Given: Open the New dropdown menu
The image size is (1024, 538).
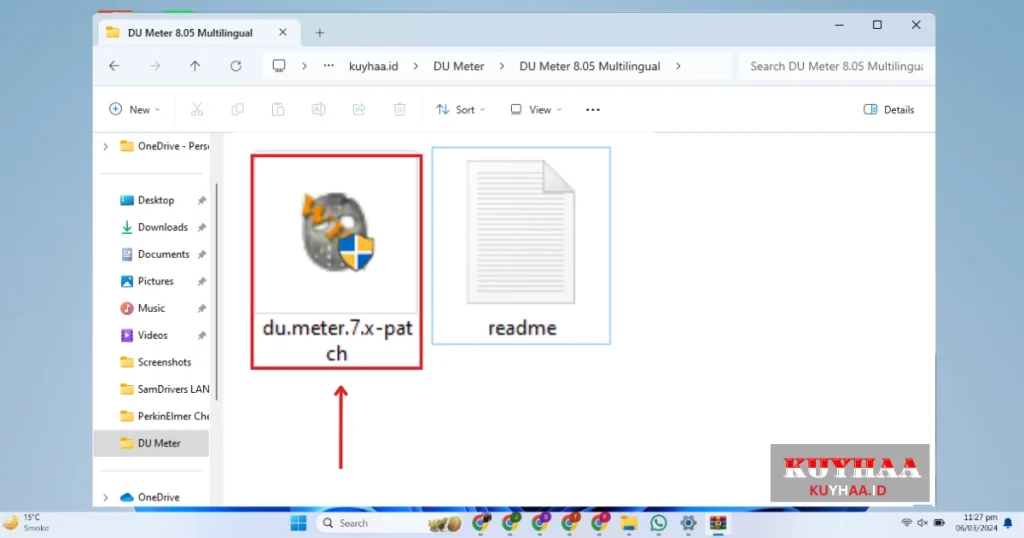Looking at the screenshot, I should coord(135,110).
